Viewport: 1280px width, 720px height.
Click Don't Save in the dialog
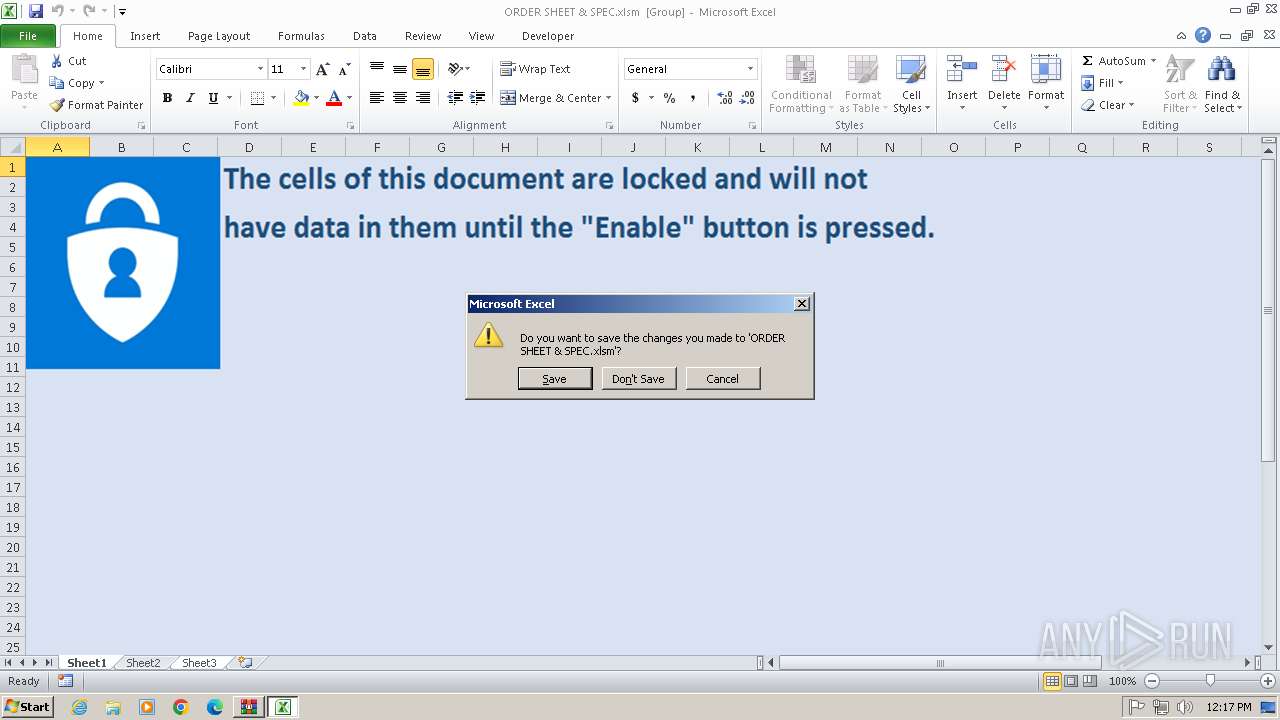click(x=638, y=379)
